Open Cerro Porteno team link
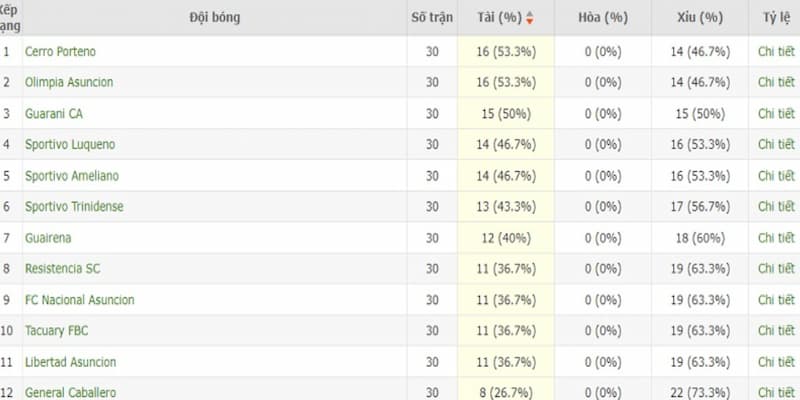 (x=60, y=51)
